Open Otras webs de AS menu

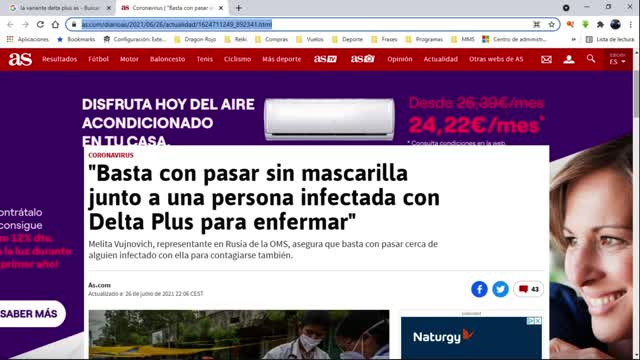[496, 59]
